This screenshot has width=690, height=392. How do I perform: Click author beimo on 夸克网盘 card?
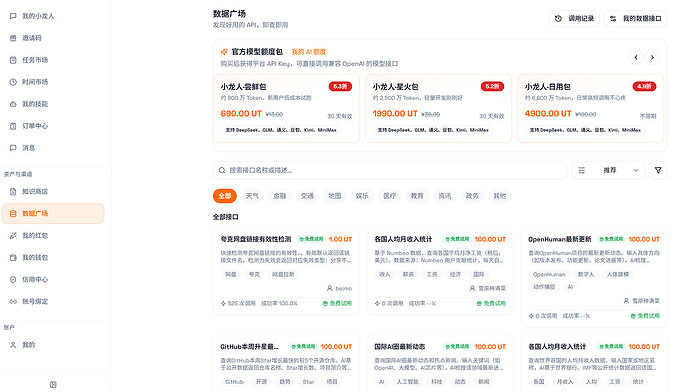(339, 289)
